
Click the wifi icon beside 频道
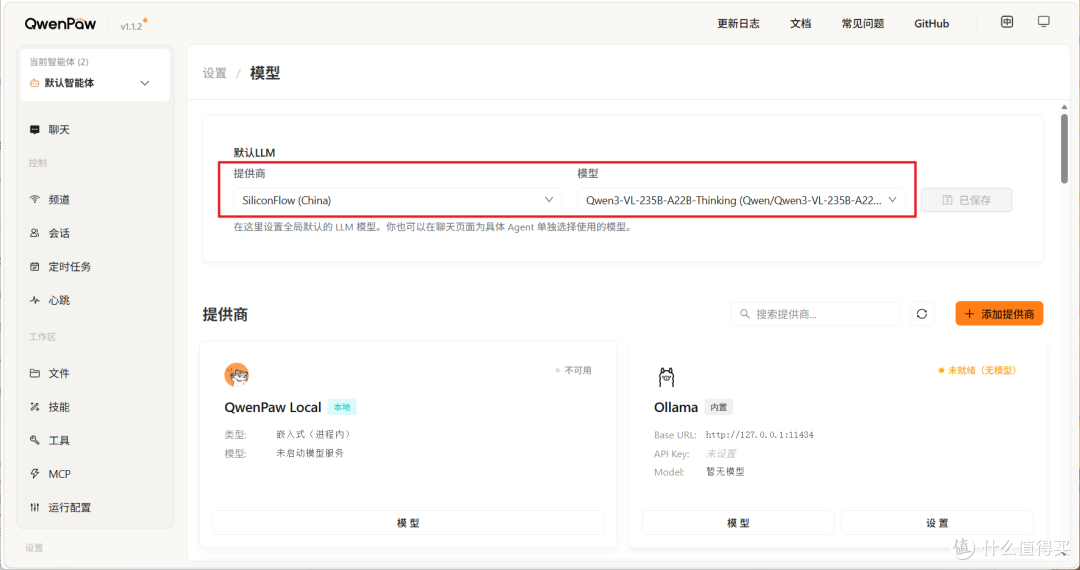(x=34, y=200)
